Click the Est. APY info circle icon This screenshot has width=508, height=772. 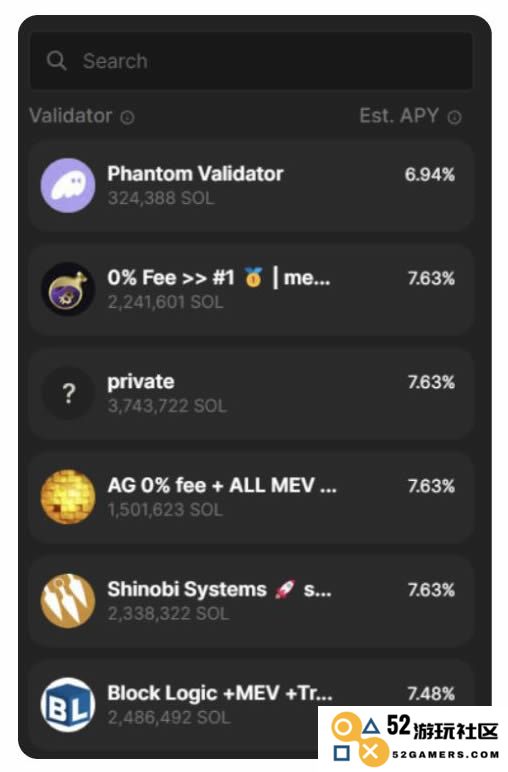454,117
